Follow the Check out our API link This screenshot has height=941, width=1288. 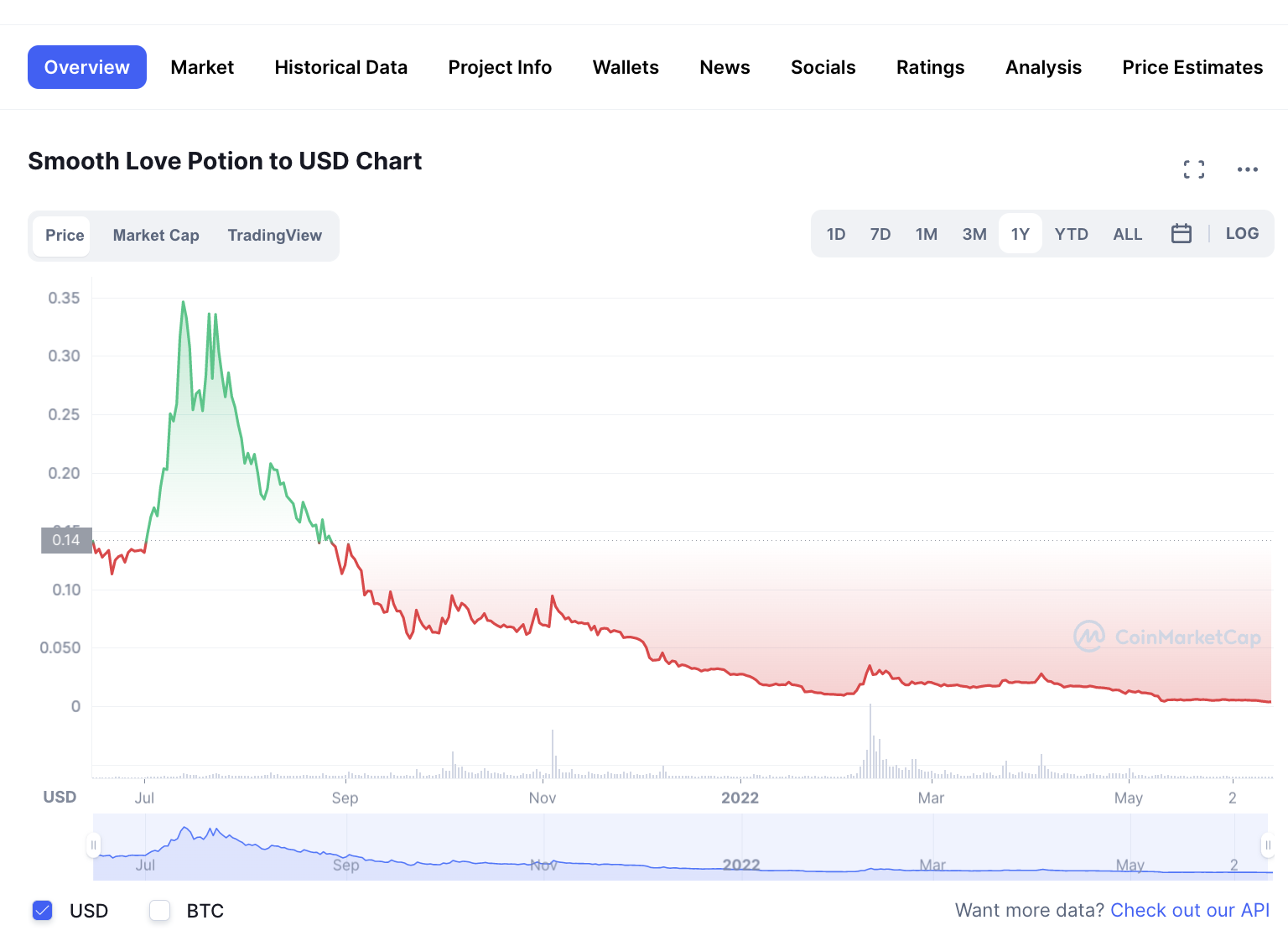[x=1190, y=910]
